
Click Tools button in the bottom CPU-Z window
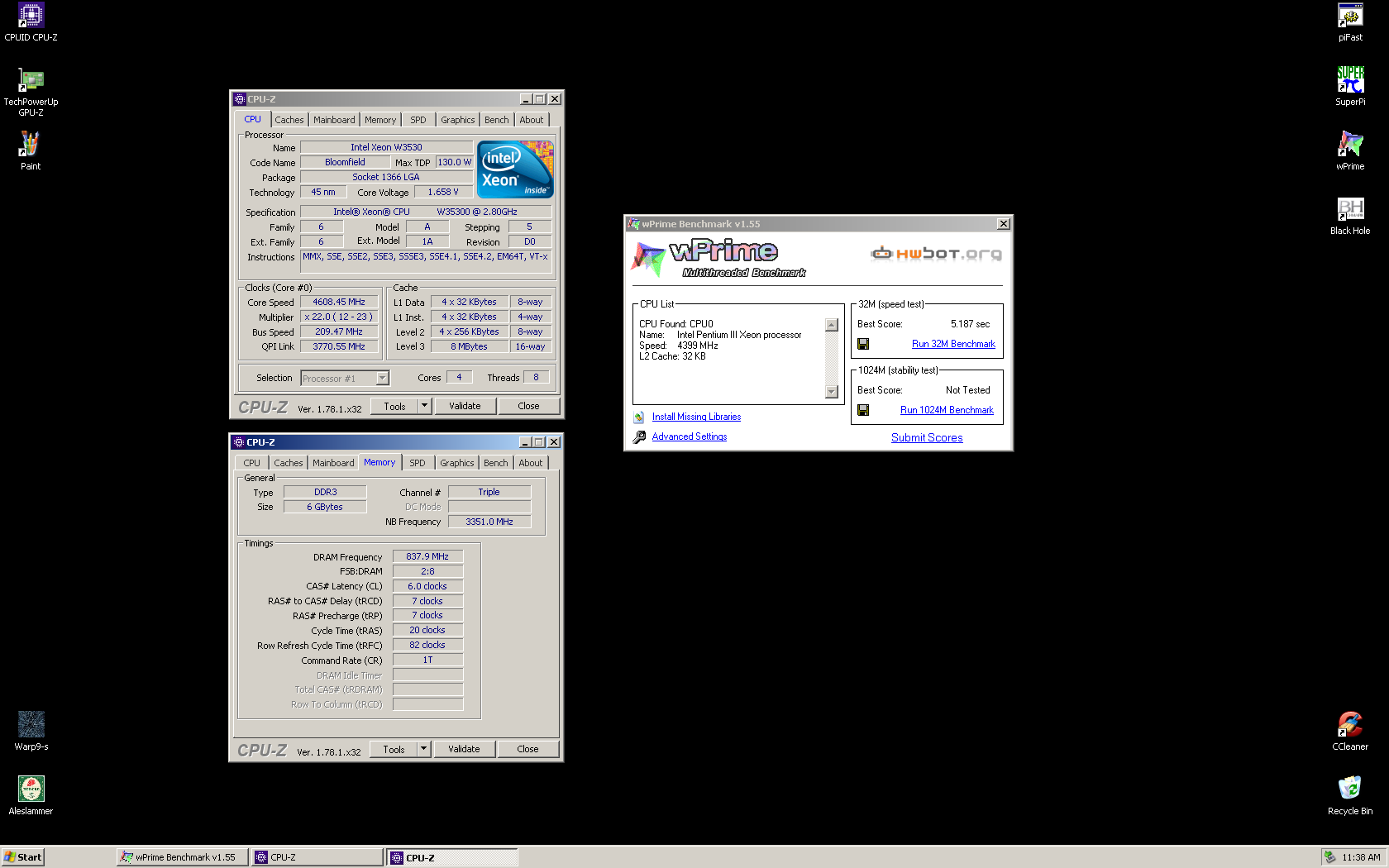[x=394, y=749]
